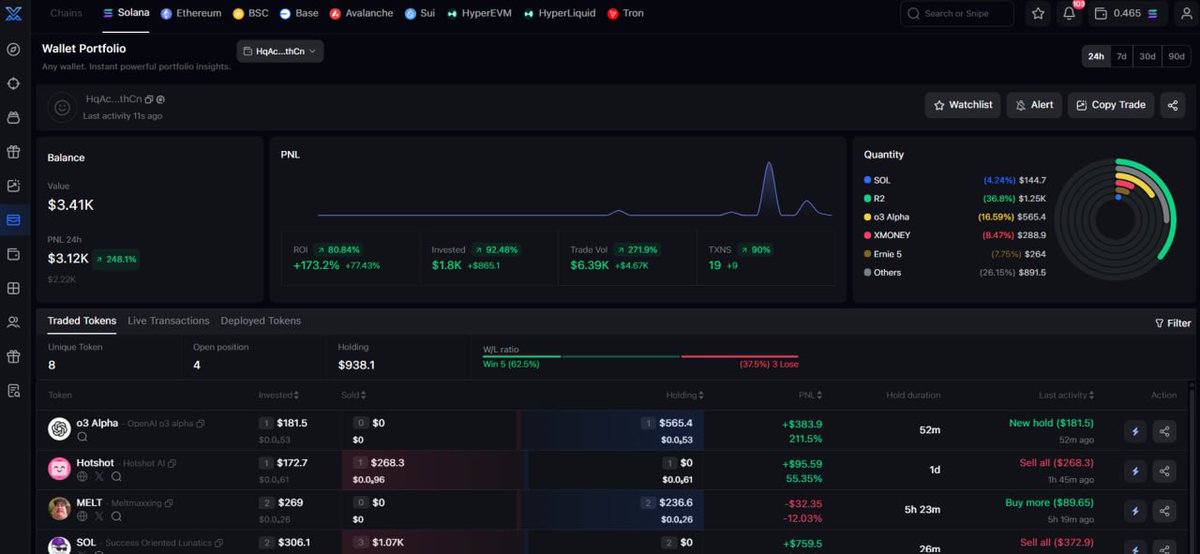Click lightning quick-trade icon for MELT

pos(1135,510)
